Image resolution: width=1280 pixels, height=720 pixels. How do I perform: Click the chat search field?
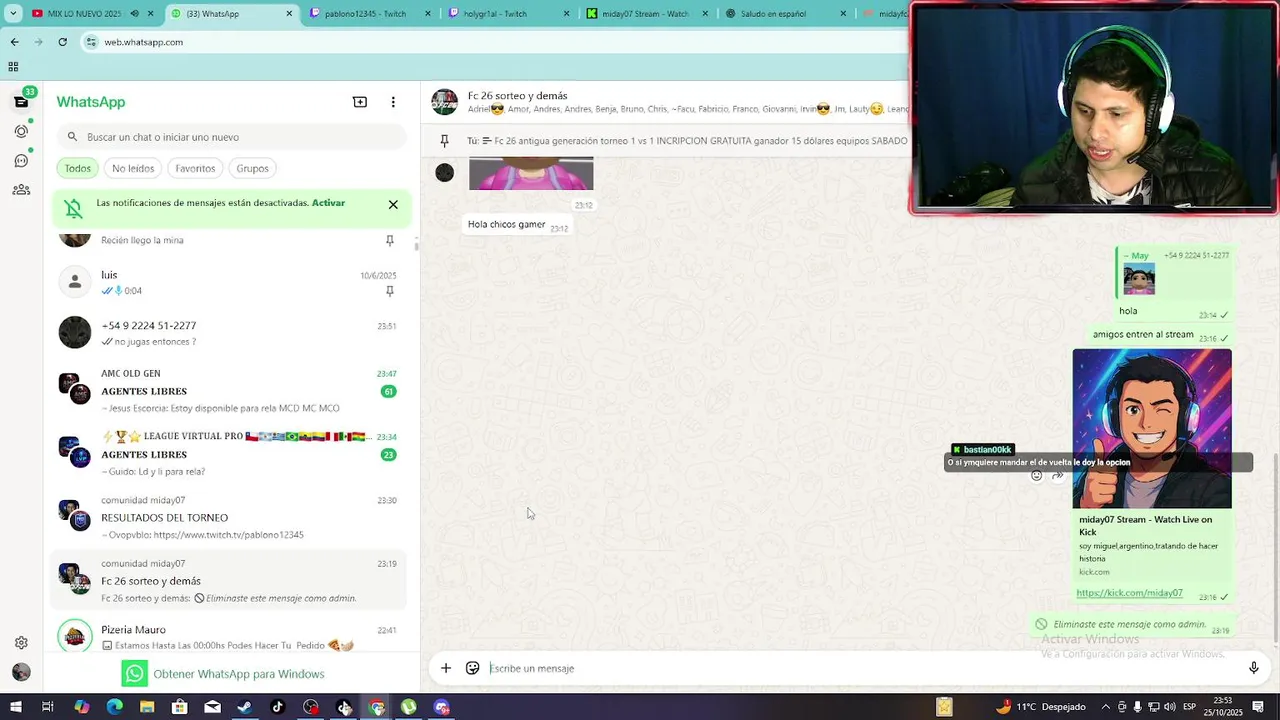232,137
